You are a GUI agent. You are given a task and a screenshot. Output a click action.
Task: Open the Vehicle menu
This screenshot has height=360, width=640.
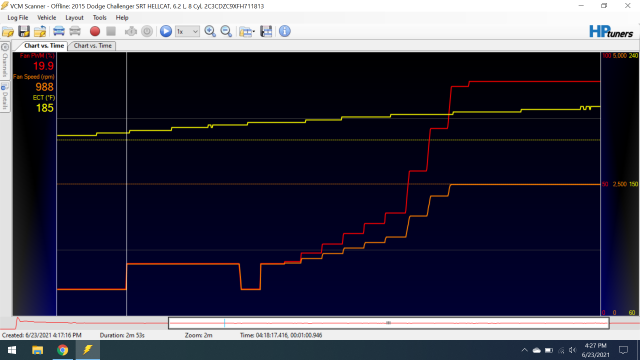pyautogui.click(x=47, y=18)
